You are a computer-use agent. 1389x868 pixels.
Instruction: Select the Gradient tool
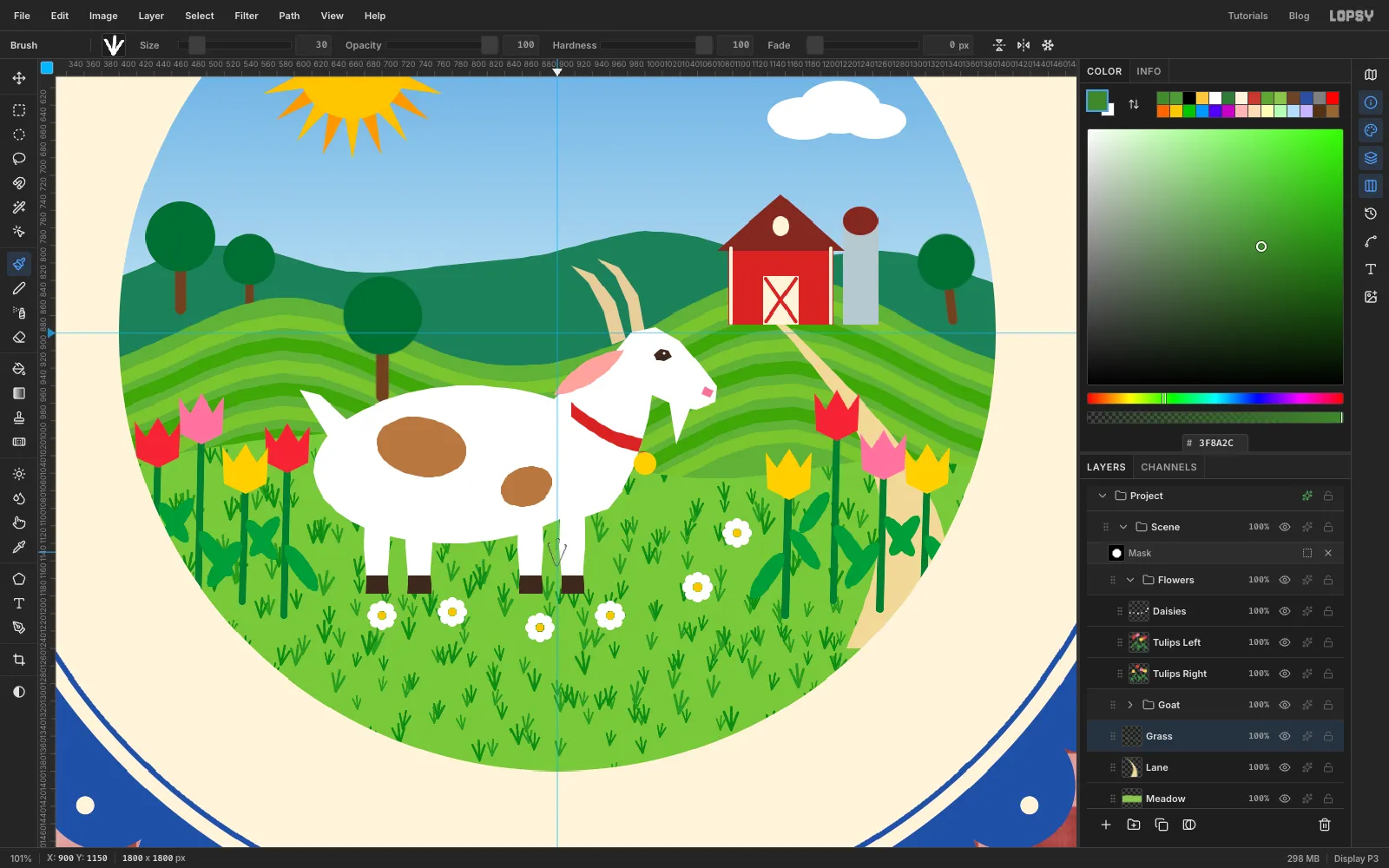click(19, 393)
